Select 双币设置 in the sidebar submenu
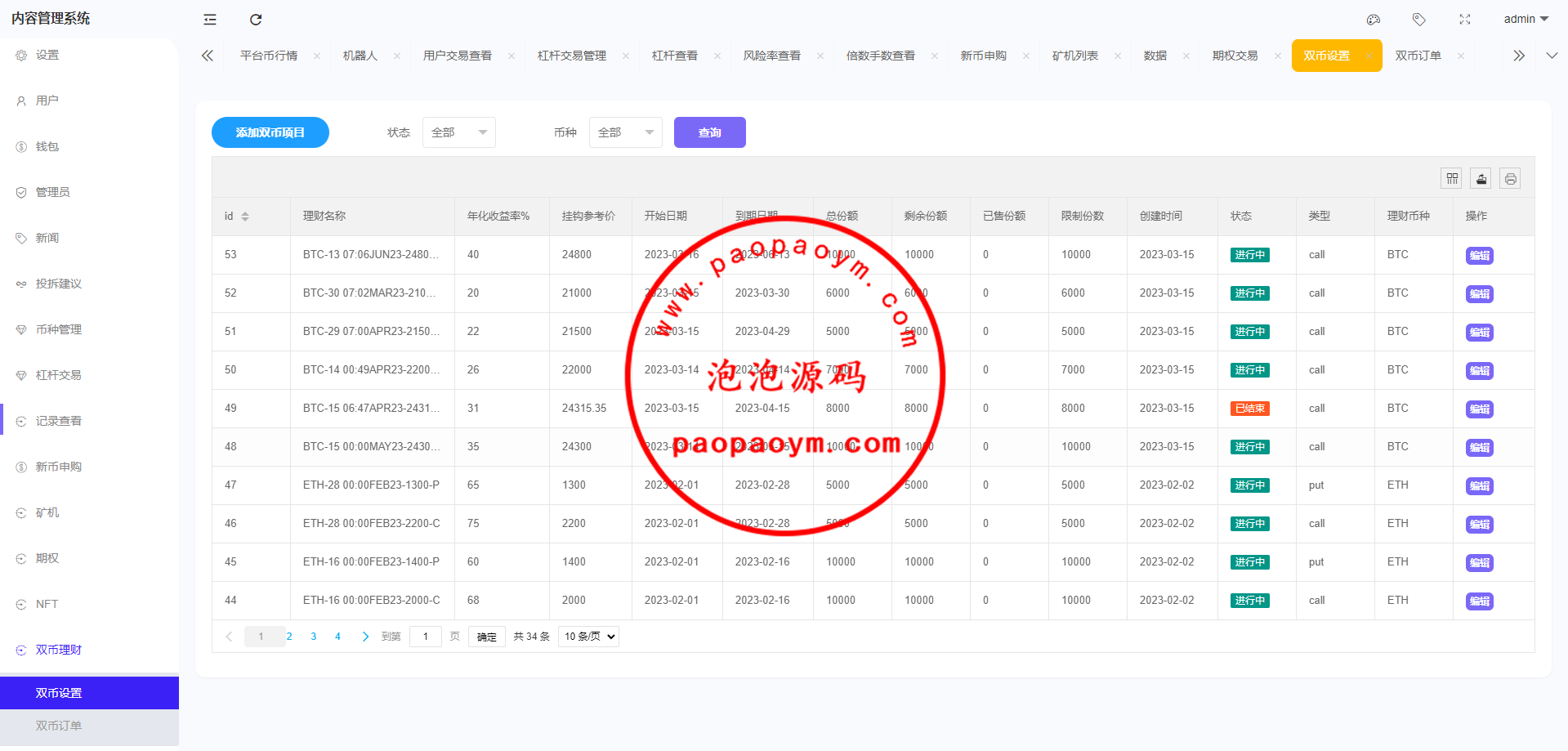Screen dimensions: 1568x751 click(89, 693)
